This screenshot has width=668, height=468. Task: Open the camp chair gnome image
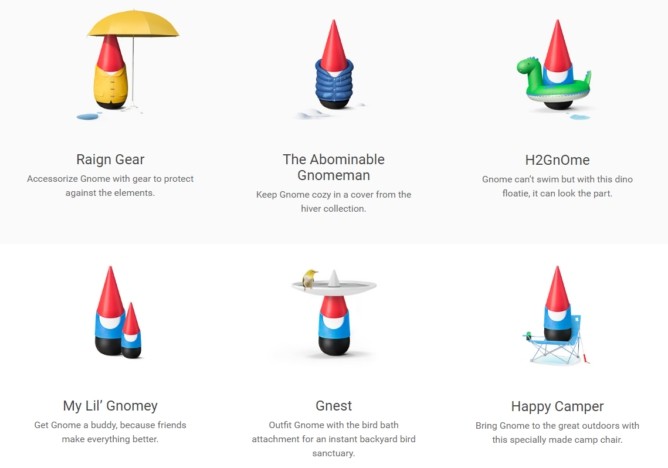(557, 315)
